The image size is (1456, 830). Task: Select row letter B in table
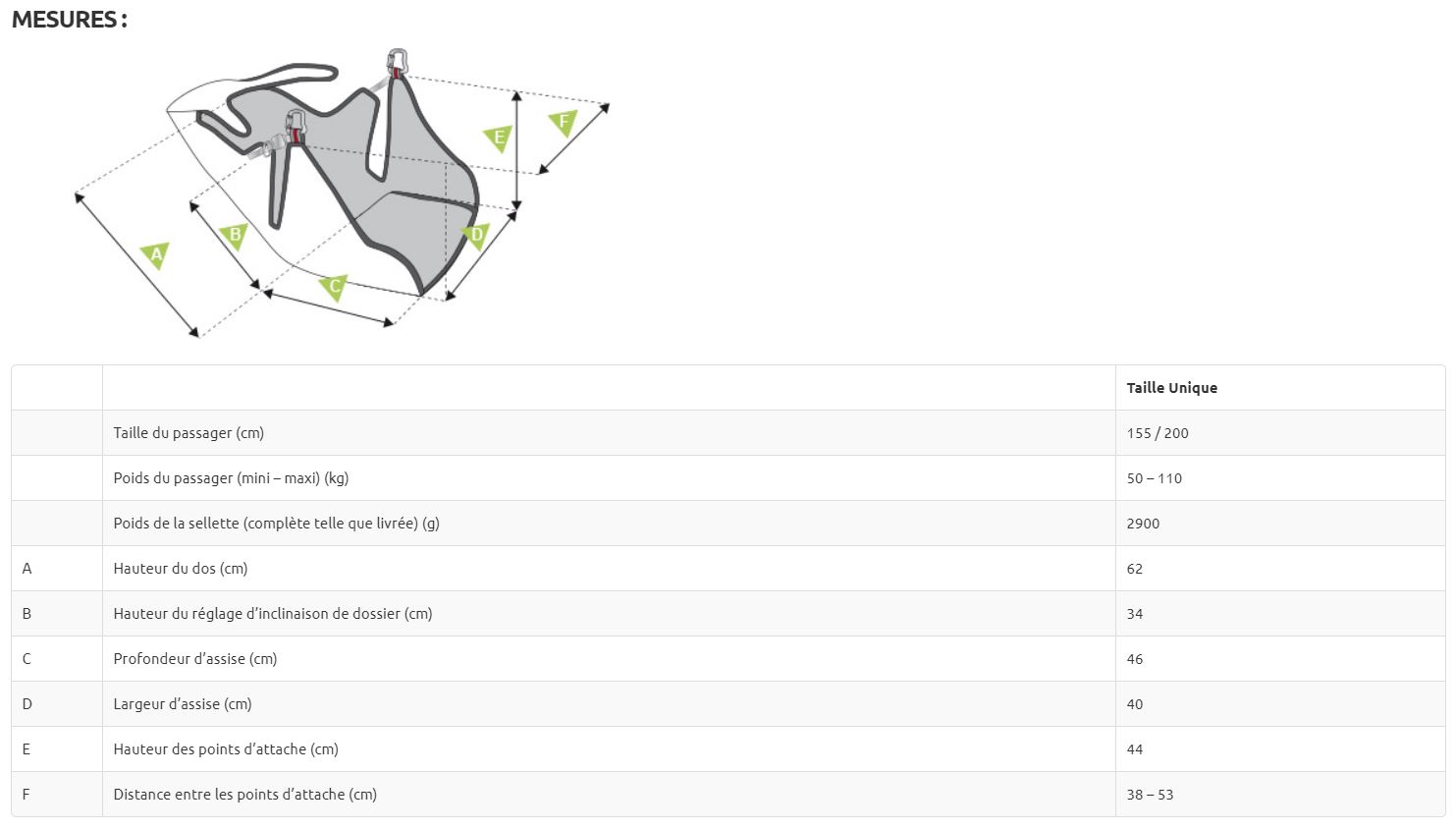pyautogui.click(x=27, y=614)
